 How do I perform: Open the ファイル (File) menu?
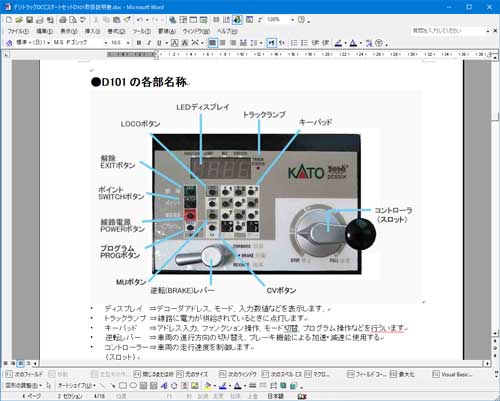[18, 31]
